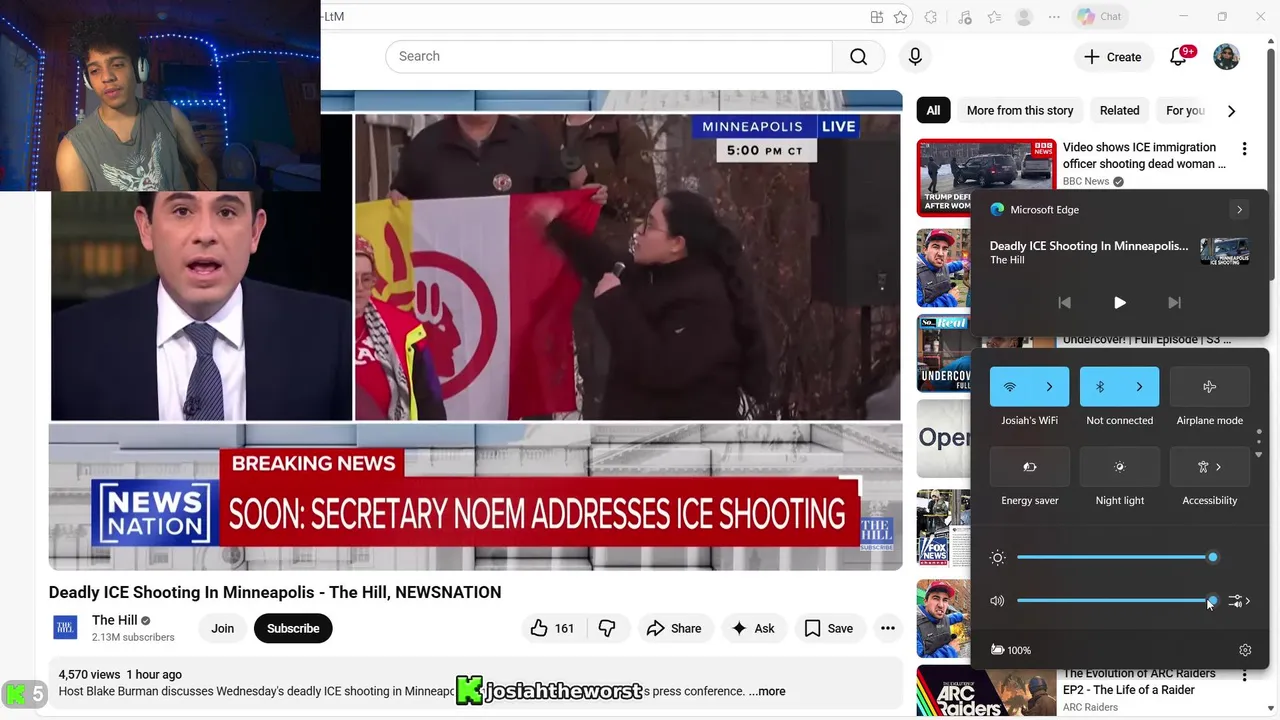Open Edge profile icon in toolbar
Screen dimensions: 1280x720
(x=1024, y=17)
